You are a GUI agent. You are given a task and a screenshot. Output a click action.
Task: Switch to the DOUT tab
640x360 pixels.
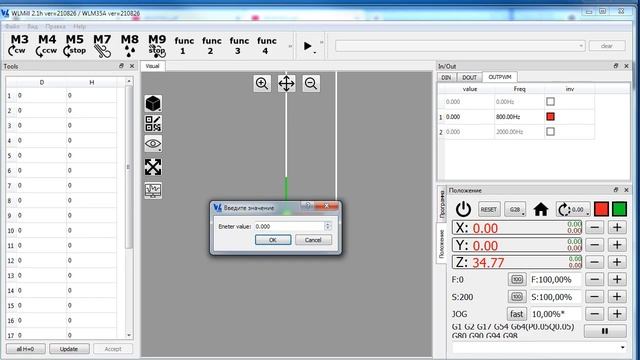click(x=469, y=77)
